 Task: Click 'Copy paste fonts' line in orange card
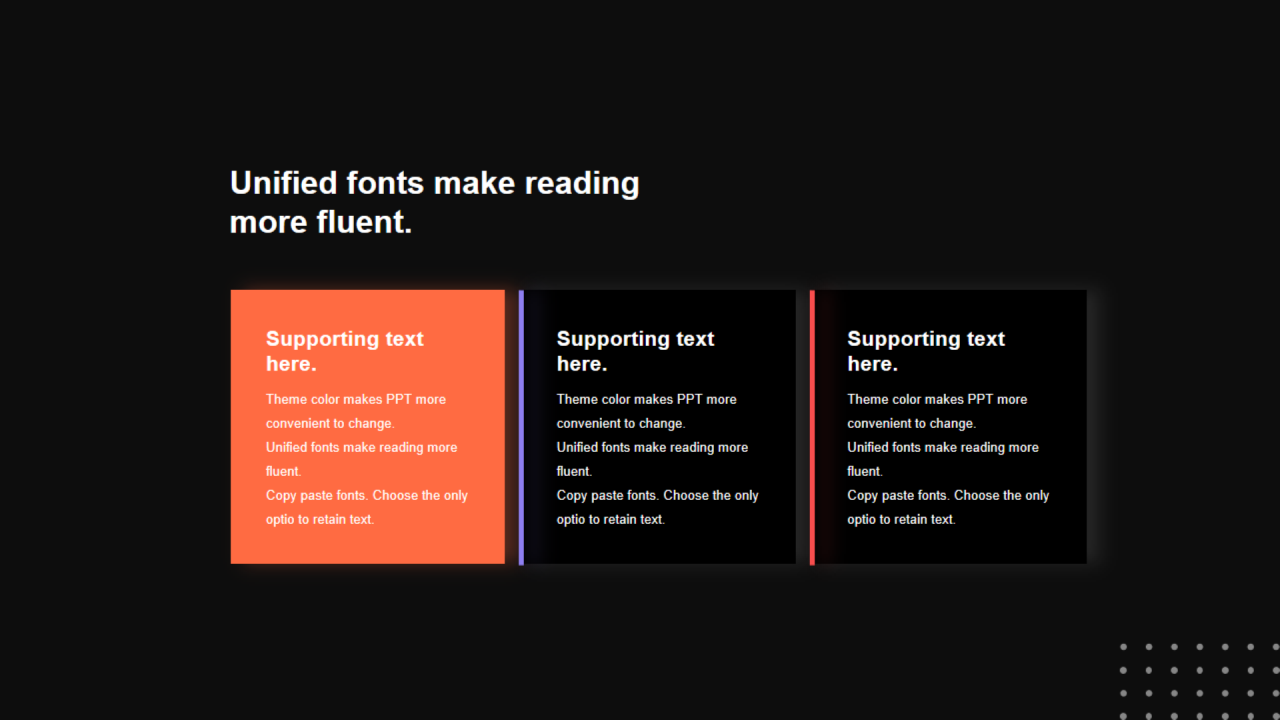(366, 495)
